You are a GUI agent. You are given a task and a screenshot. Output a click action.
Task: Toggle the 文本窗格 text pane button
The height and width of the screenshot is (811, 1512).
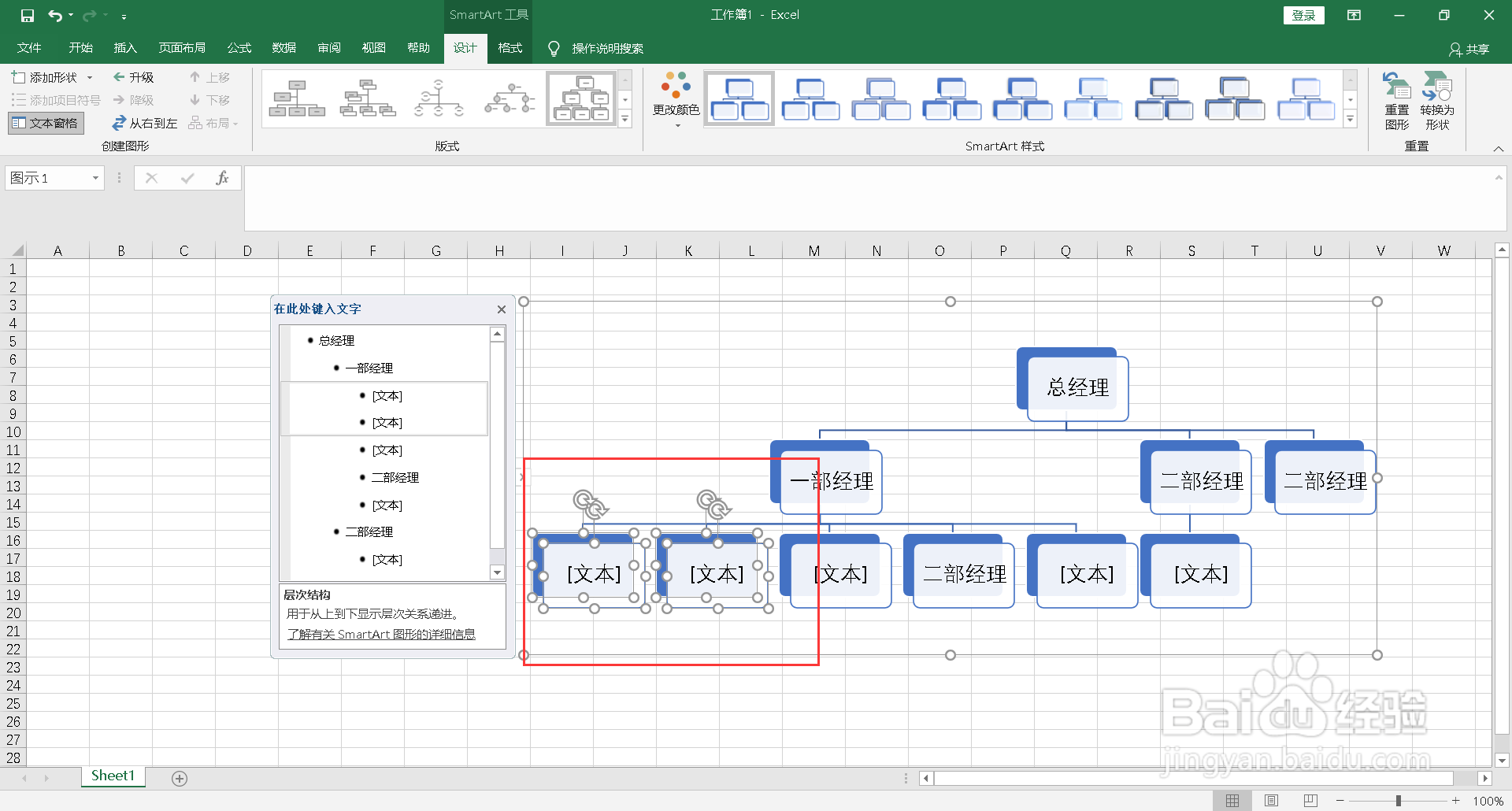point(46,123)
